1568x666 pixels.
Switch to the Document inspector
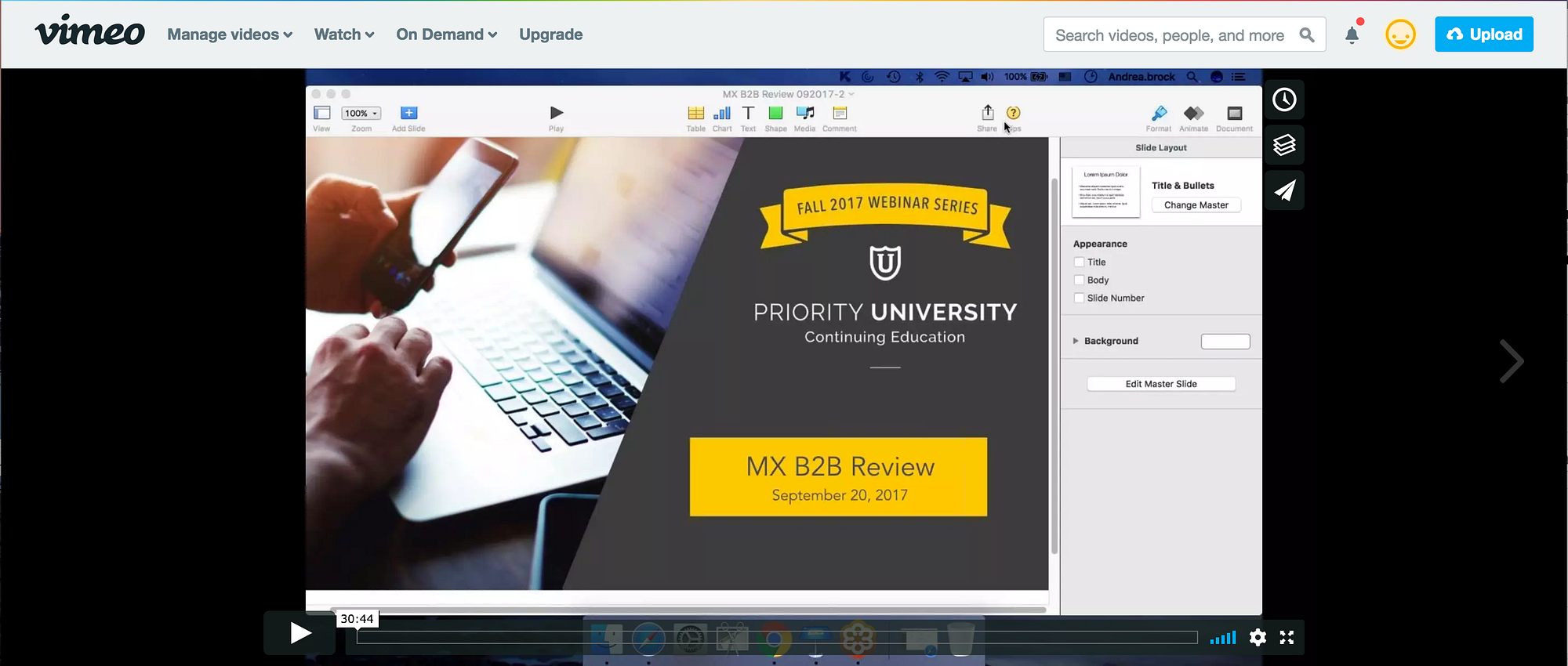pos(1235,118)
